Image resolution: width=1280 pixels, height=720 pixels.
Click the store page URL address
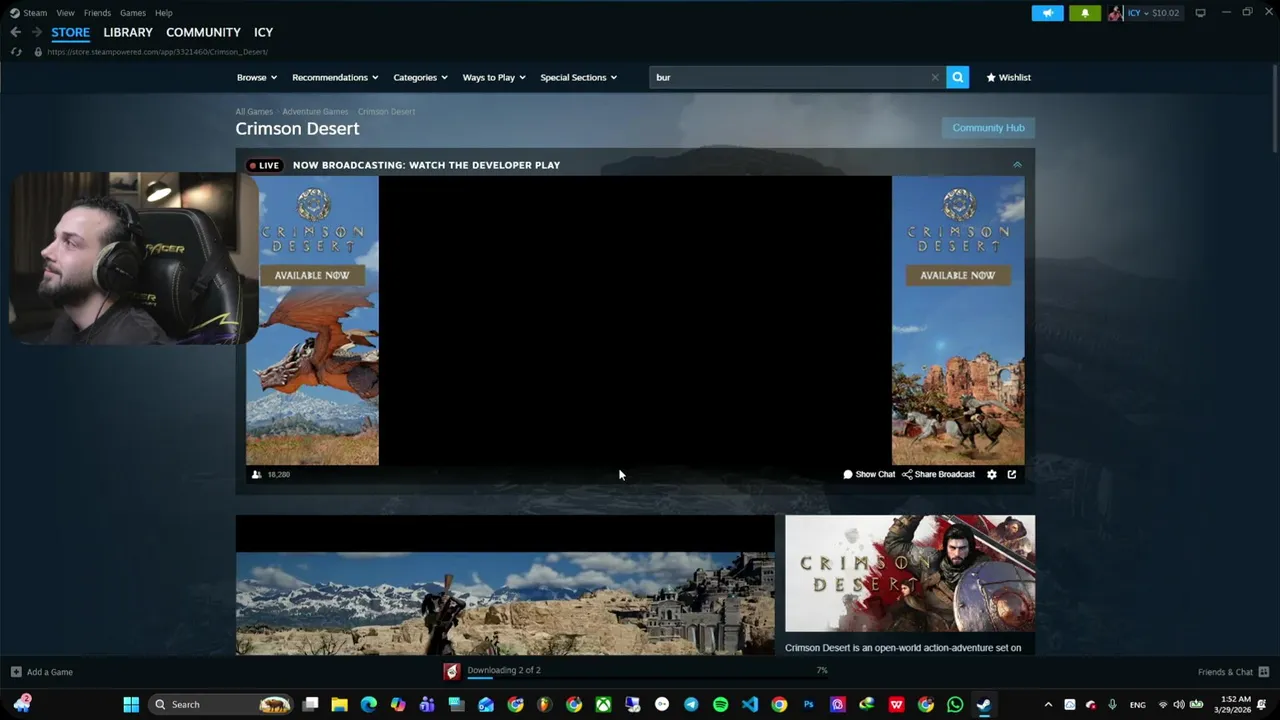[x=157, y=51]
